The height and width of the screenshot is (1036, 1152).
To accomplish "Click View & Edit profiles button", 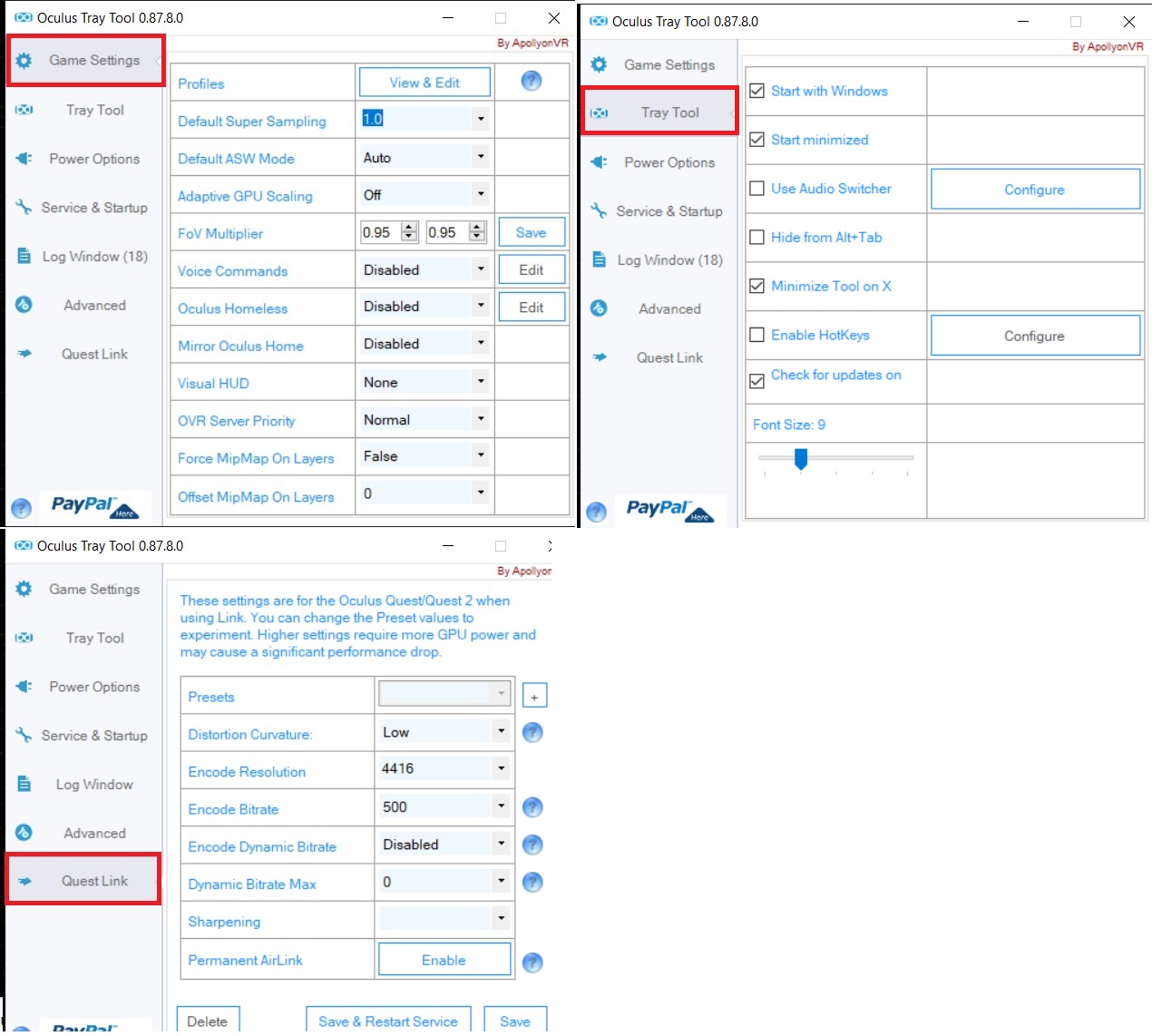I will [425, 83].
